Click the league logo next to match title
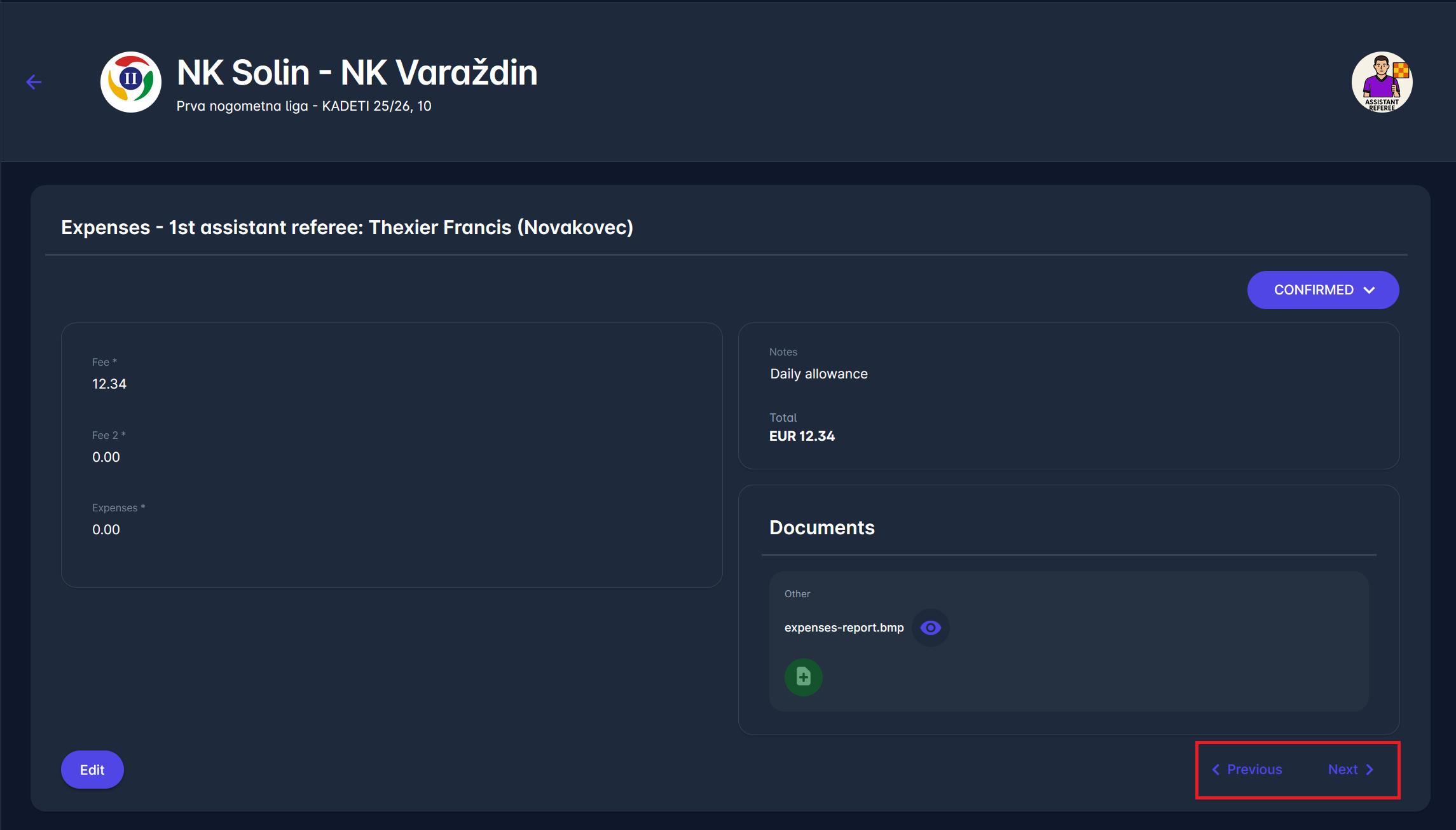Screen dimensions: 1456x830 pos(131,82)
